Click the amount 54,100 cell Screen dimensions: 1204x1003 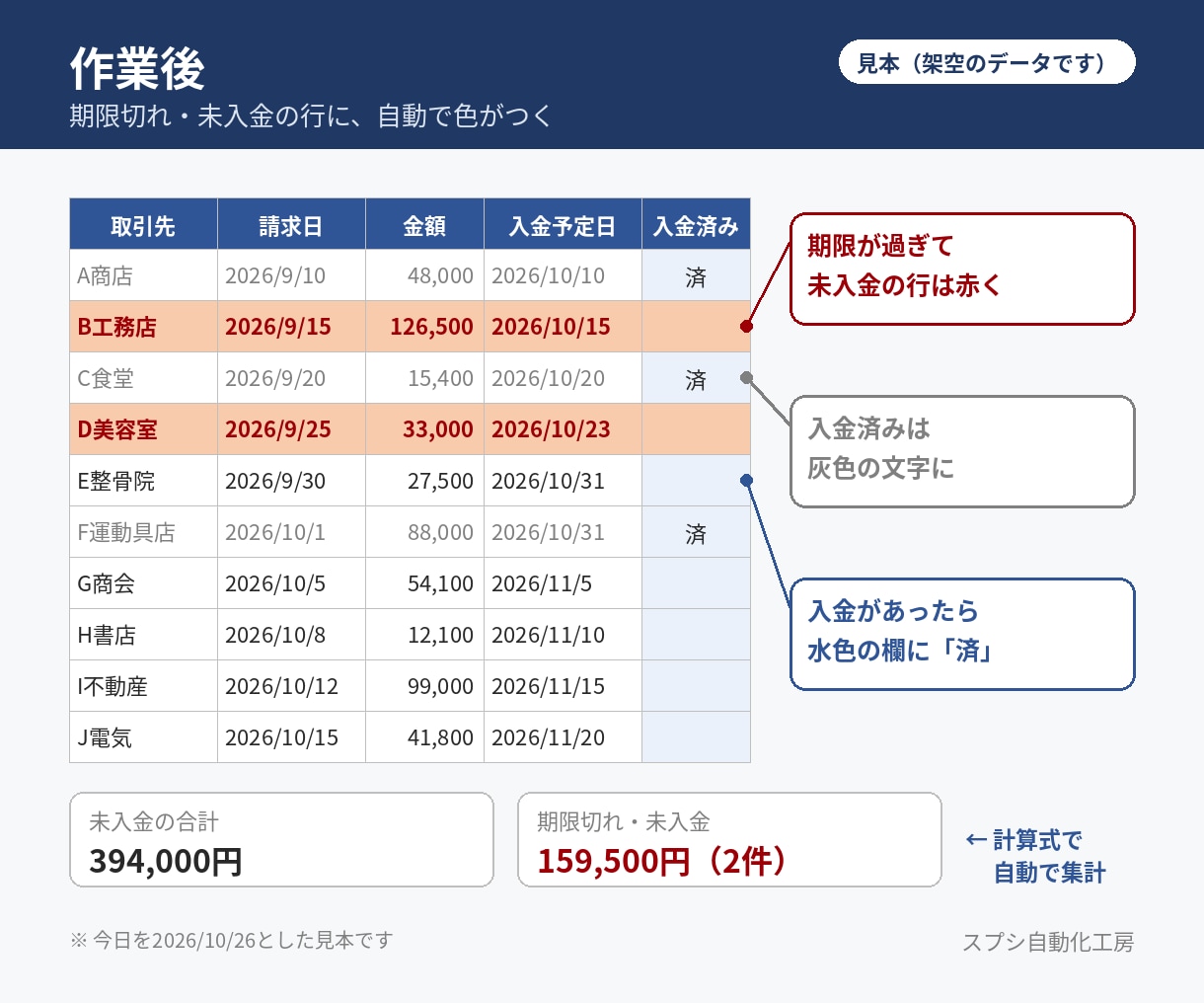[x=424, y=583]
